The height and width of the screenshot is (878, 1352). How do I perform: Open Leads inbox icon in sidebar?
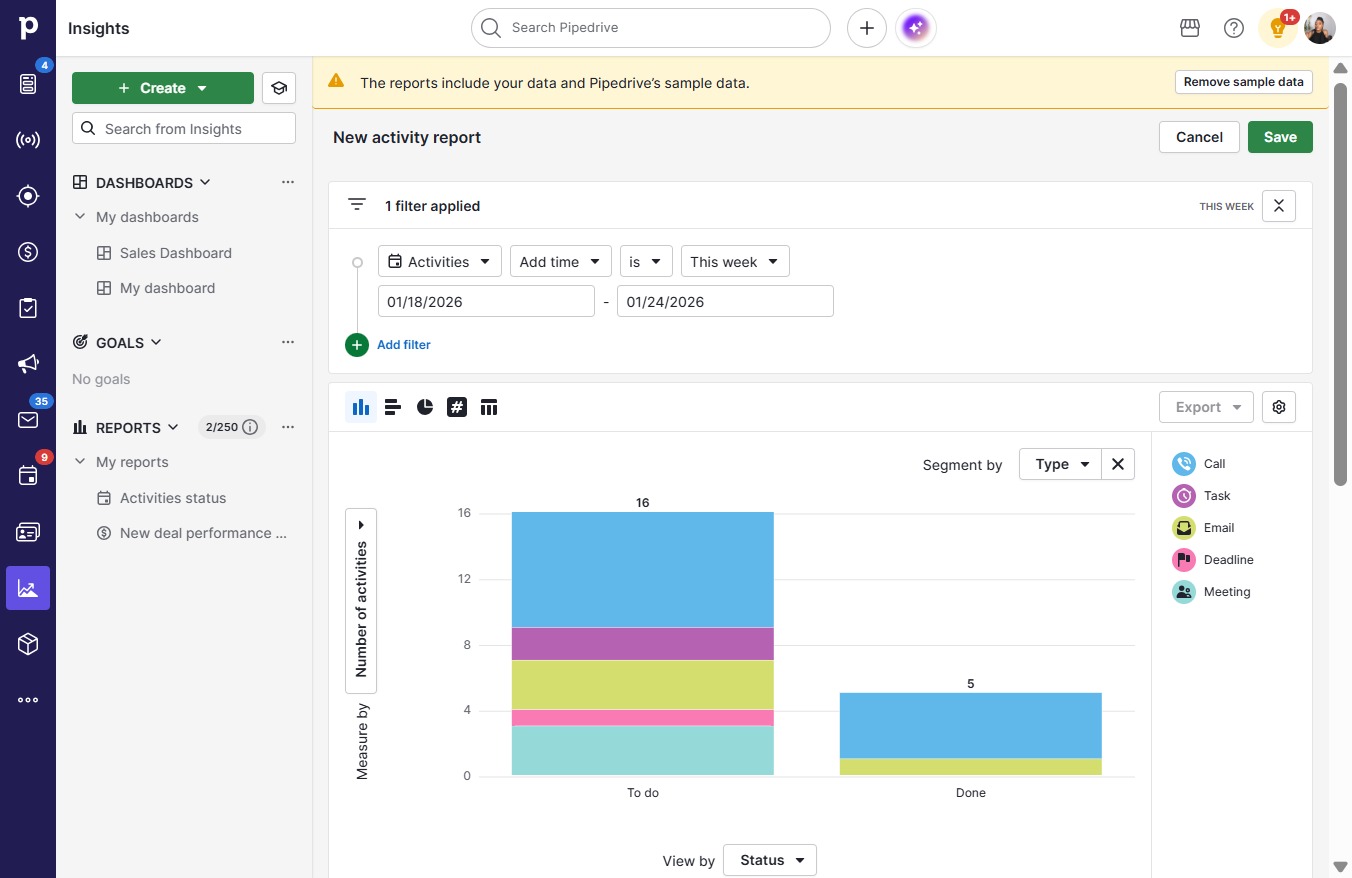[28, 84]
